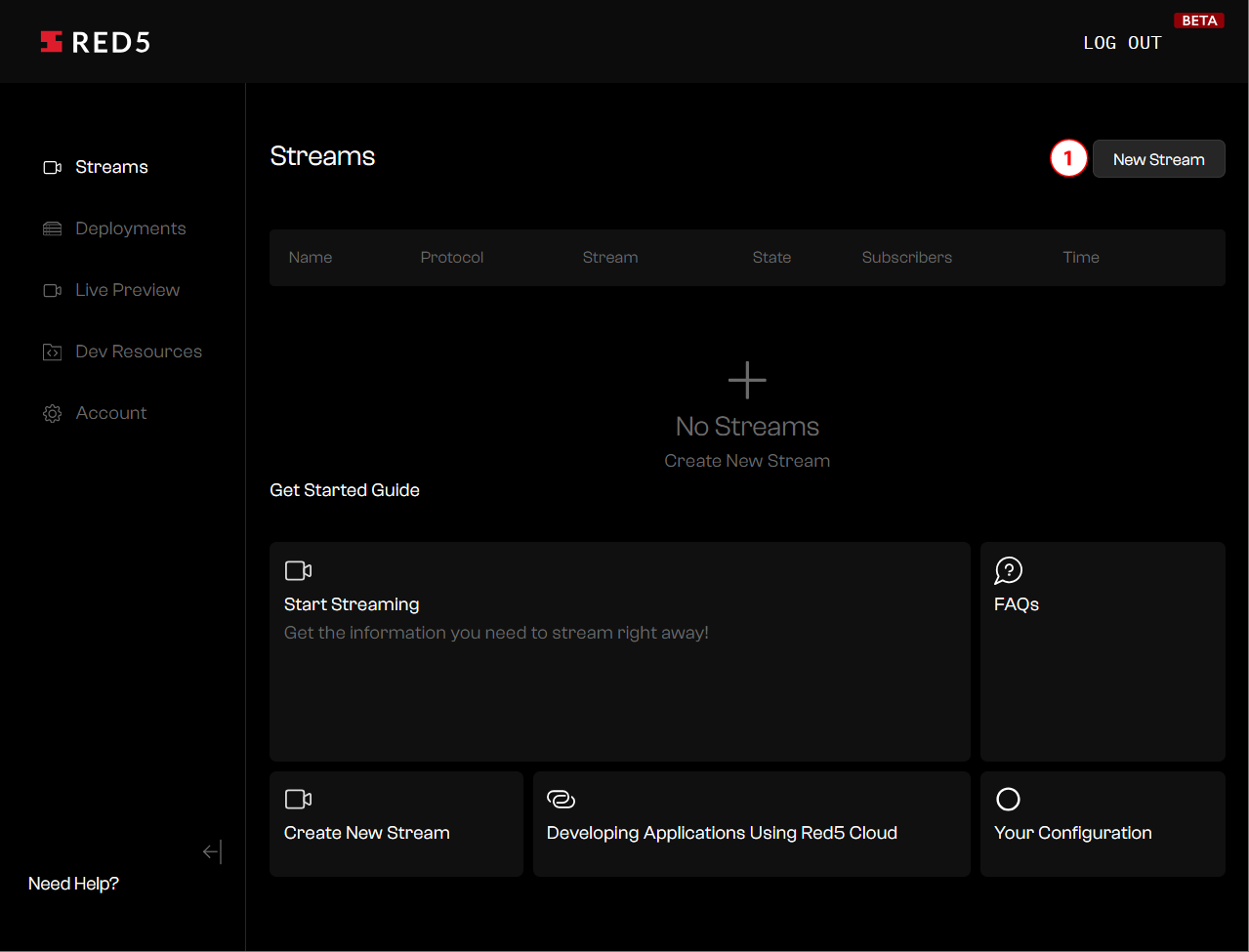
Task: Click the Streams camera icon in the sidebar
Action: click(x=53, y=168)
